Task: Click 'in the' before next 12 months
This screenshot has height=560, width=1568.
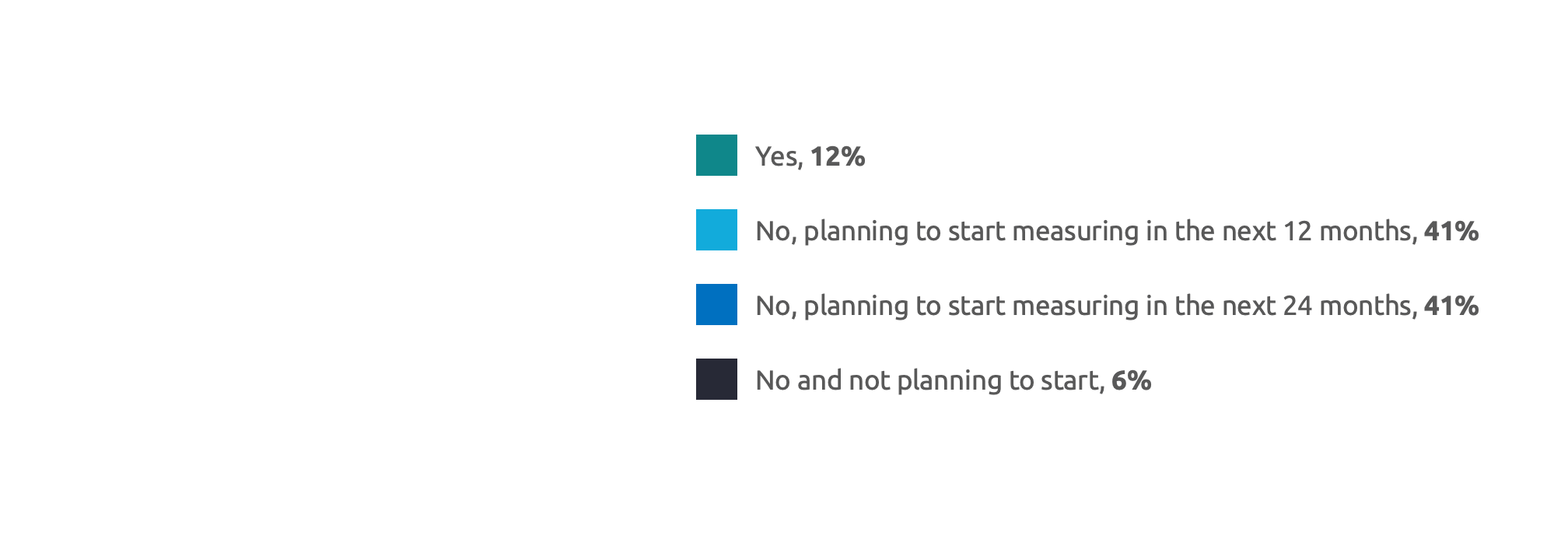Action: 1181,231
